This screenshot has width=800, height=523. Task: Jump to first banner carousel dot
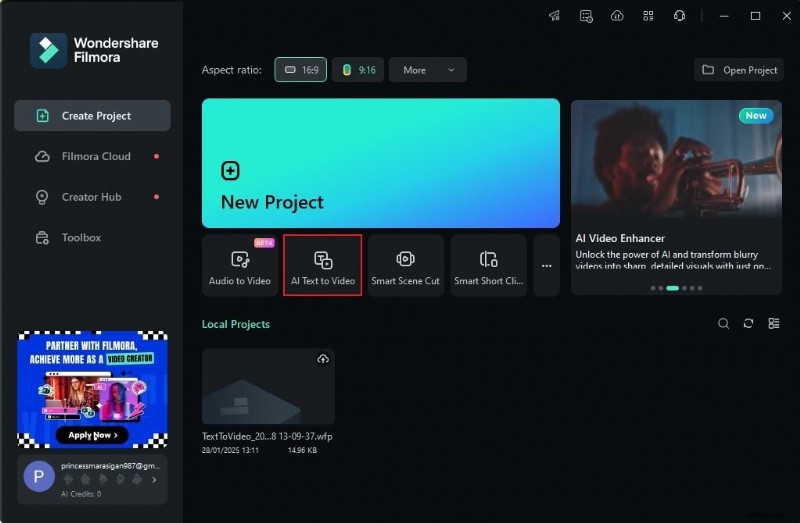tap(653, 288)
